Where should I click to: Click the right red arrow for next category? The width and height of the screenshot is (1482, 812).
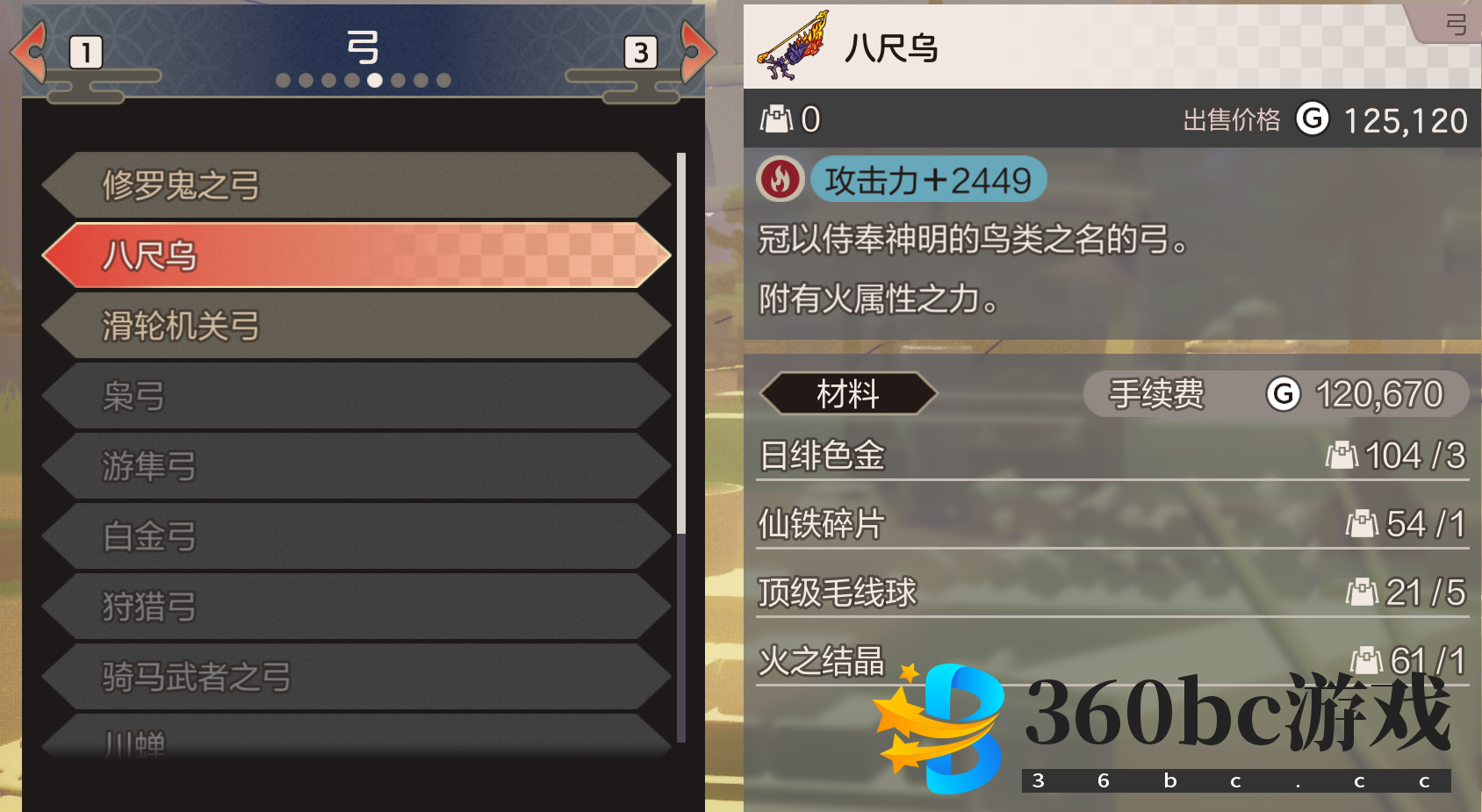click(698, 52)
